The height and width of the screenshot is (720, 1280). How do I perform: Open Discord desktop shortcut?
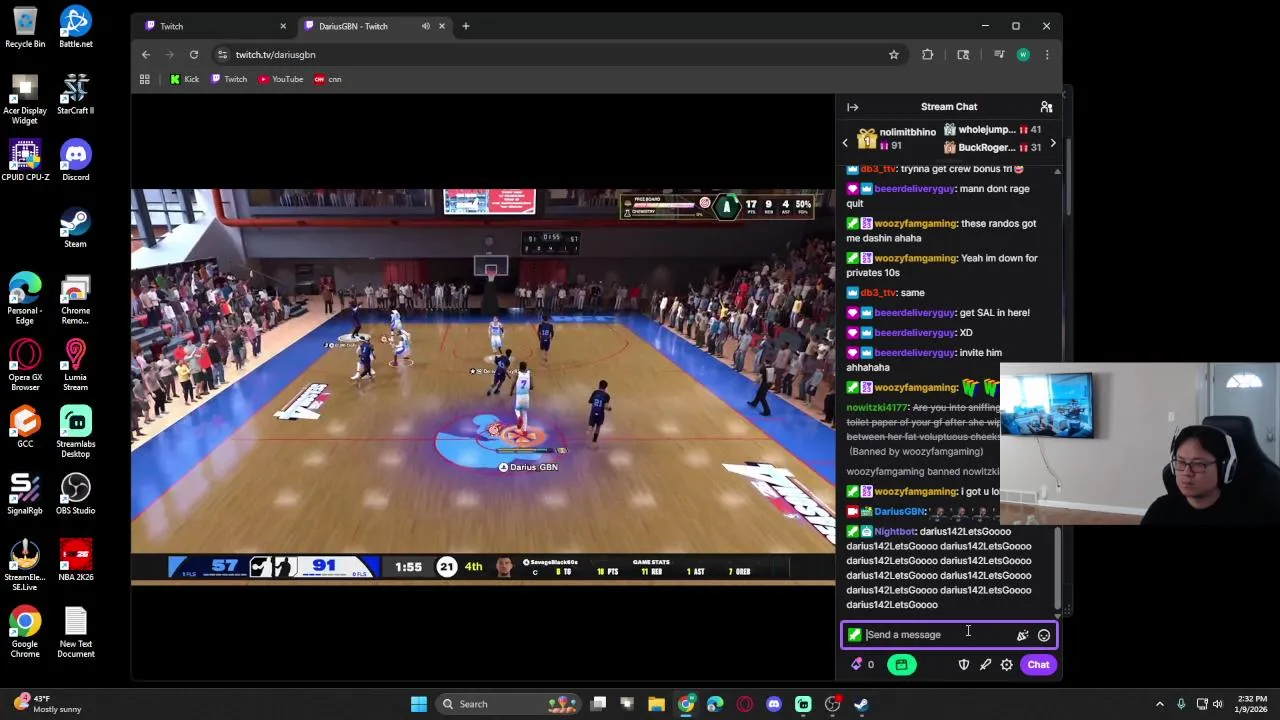click(x=75, y=161)
